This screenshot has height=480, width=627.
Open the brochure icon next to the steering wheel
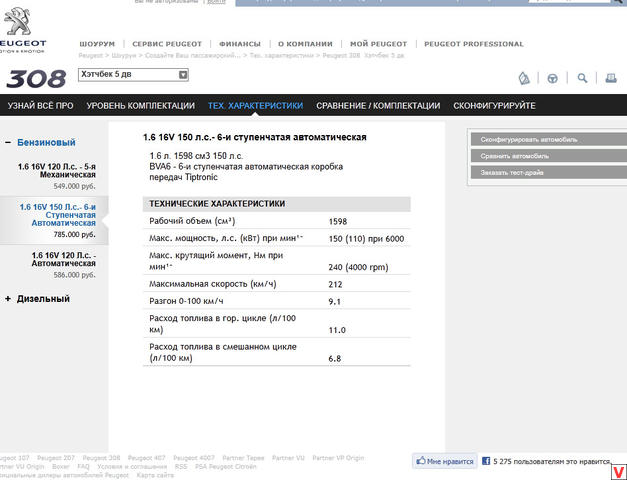pyautogui.click(x=524, y=78)
